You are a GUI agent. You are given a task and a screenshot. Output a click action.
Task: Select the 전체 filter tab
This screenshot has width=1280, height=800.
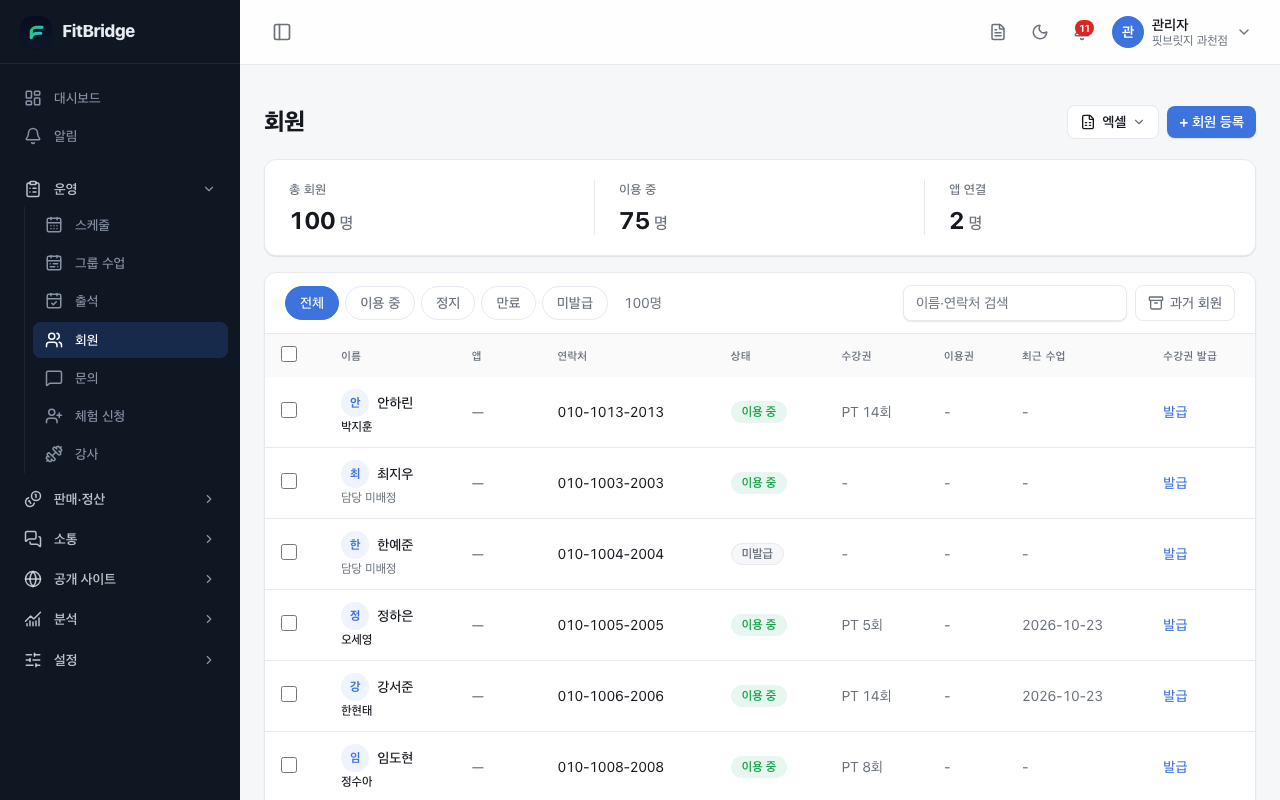312,303
